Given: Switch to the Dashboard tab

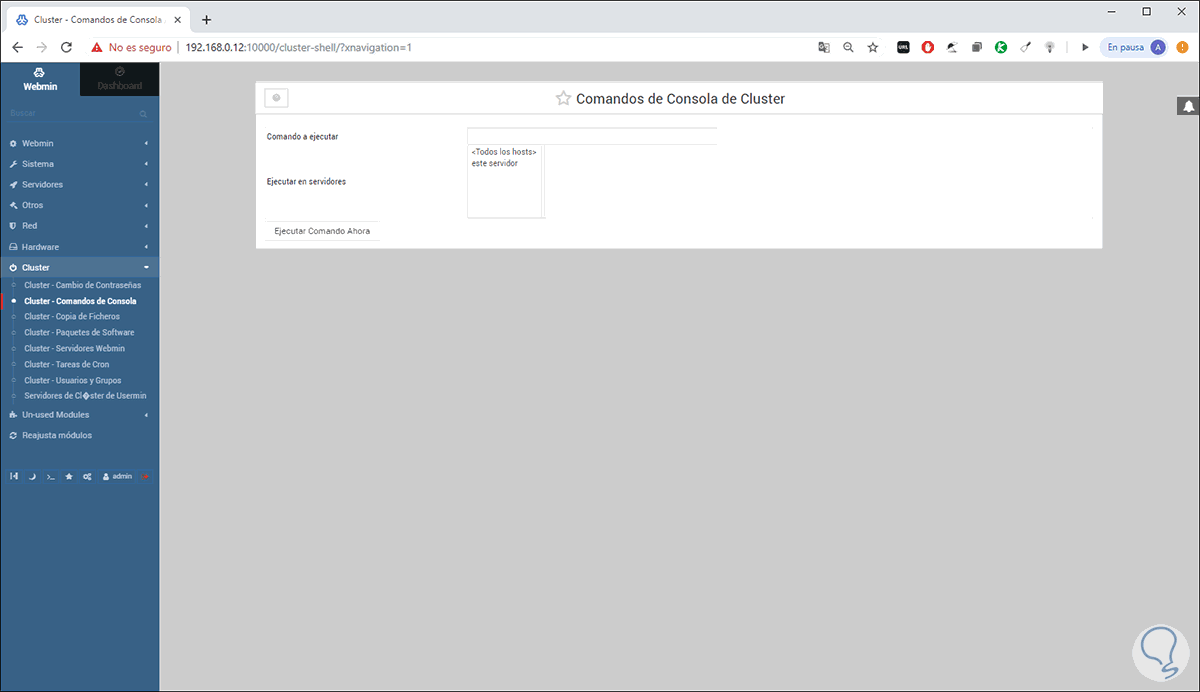Looking at the screenshot, I should (x=120, y=79).
